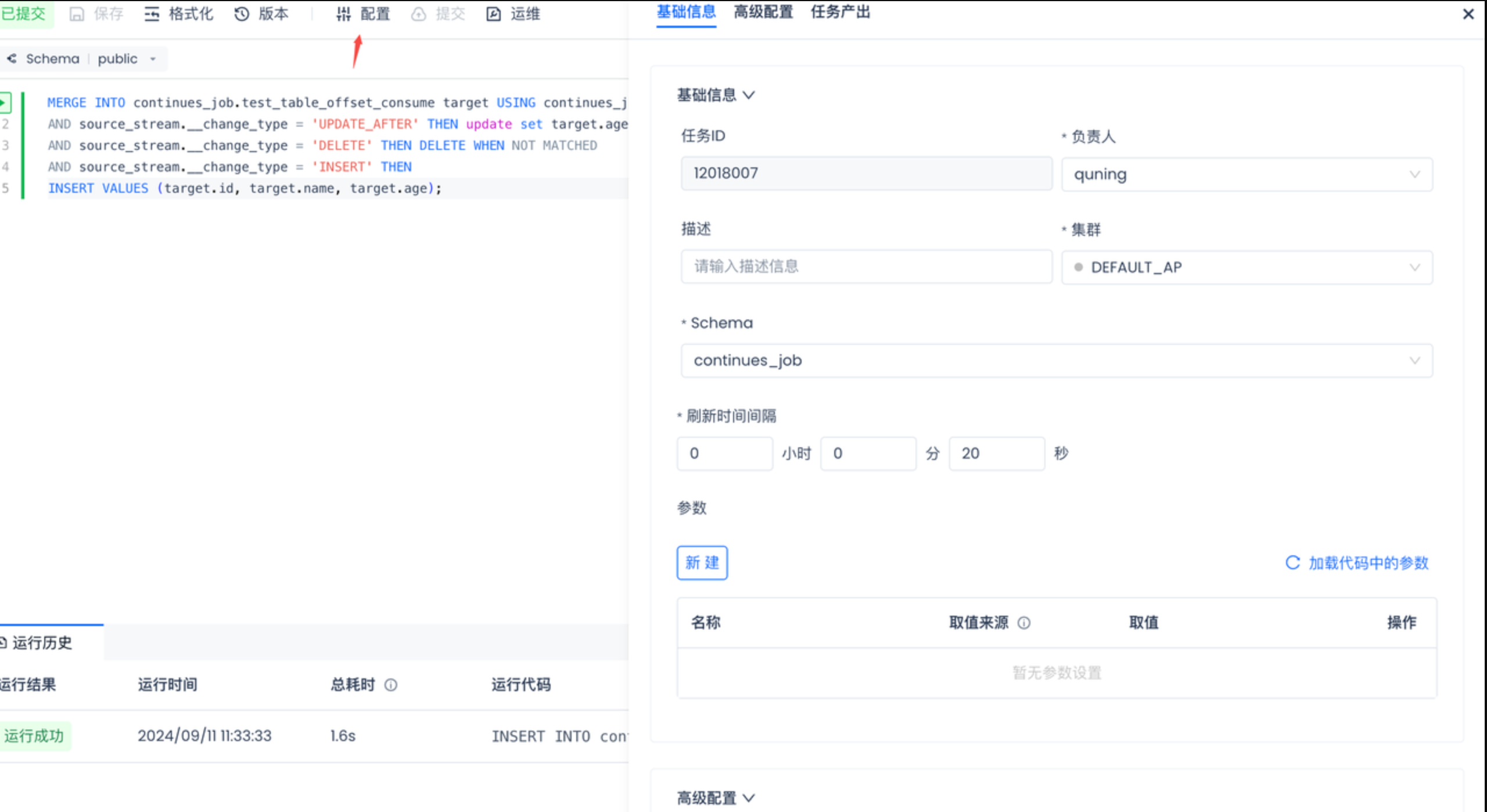This screenshot has width=1487, height=812.
Task: Switch to the 高级配置 tab
Action: tap(763, 12)
